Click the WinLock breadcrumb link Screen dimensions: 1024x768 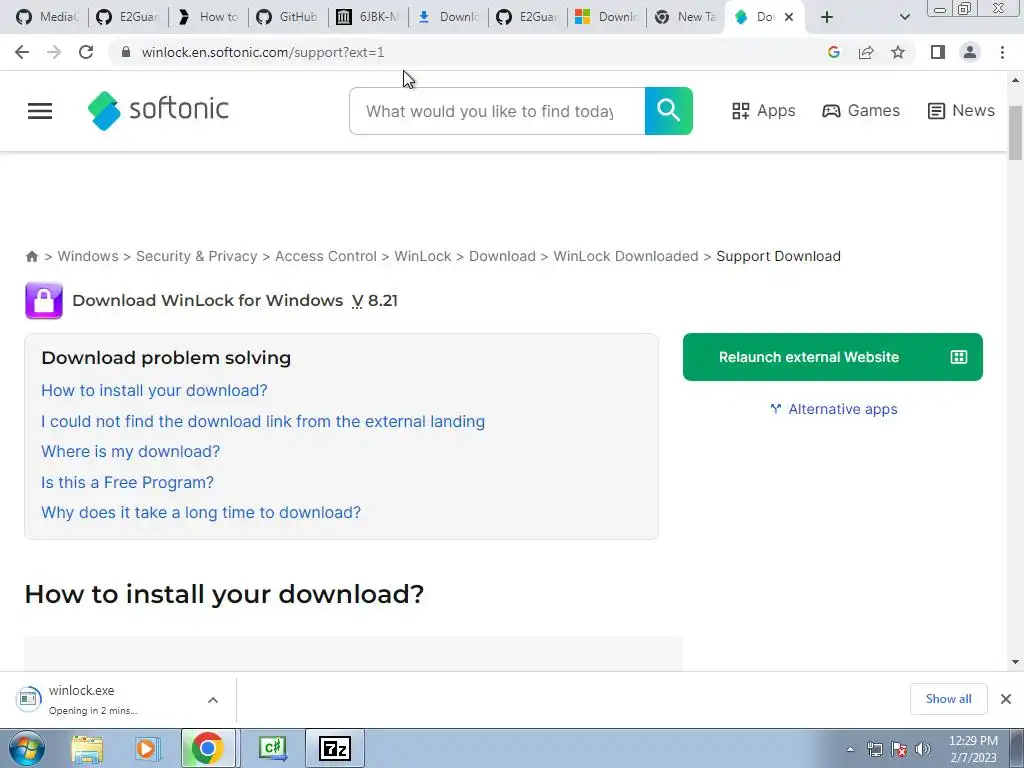point(423,256)
